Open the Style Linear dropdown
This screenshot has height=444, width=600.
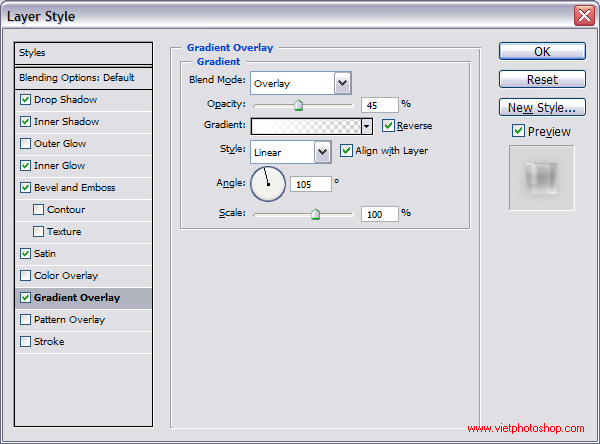click(x=322, y=152)
